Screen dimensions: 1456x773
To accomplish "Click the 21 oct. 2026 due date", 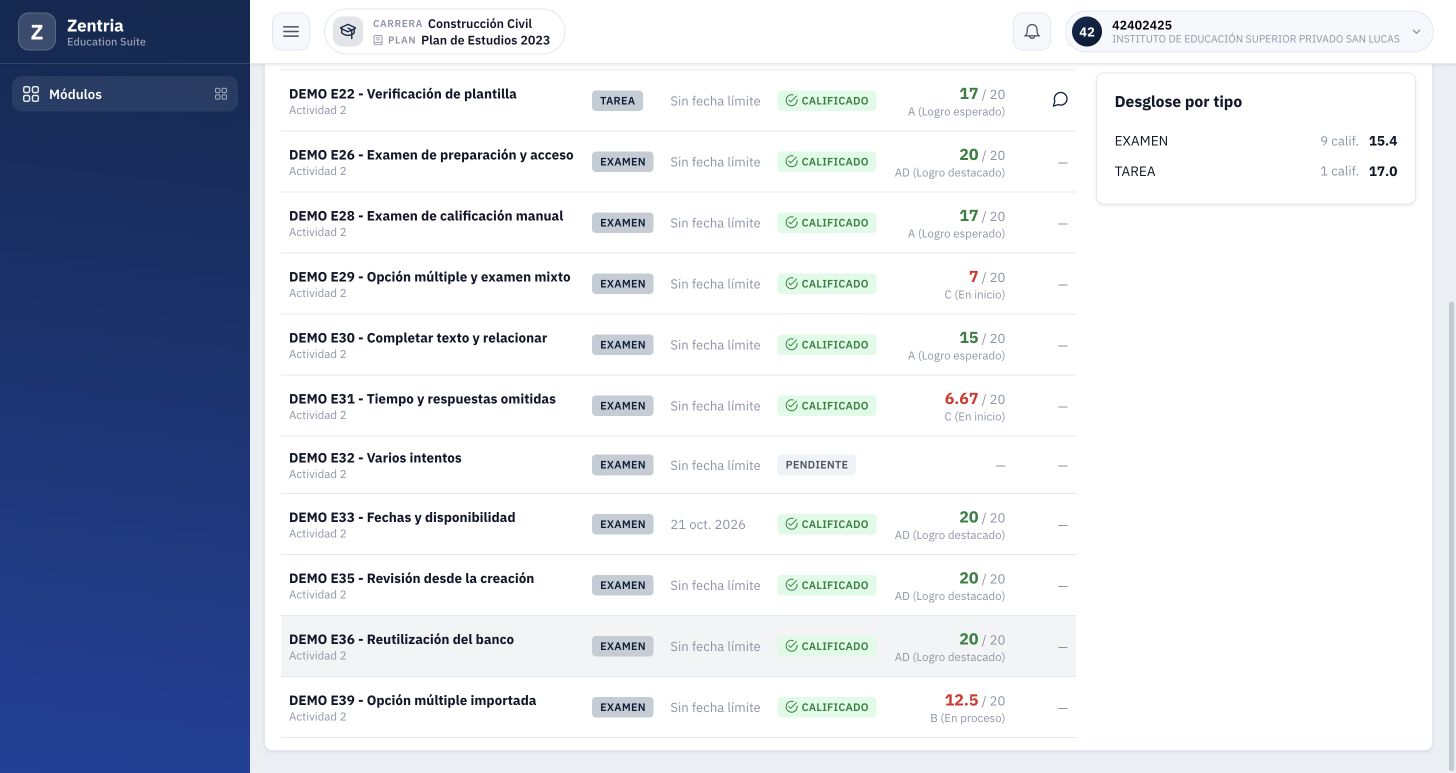I will 708,525.
